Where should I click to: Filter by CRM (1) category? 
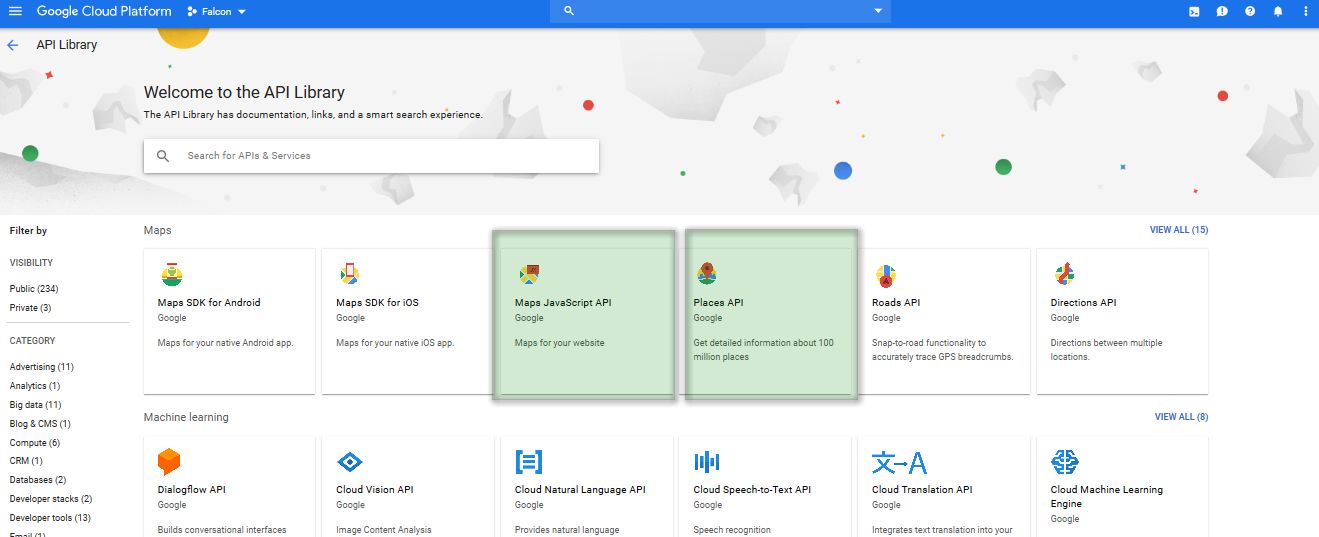(26, 461)
